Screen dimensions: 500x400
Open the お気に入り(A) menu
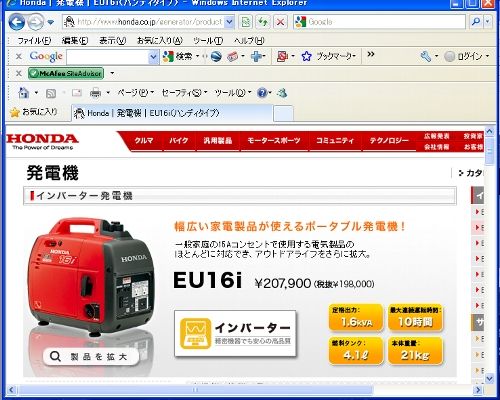(x=160, y=41)
